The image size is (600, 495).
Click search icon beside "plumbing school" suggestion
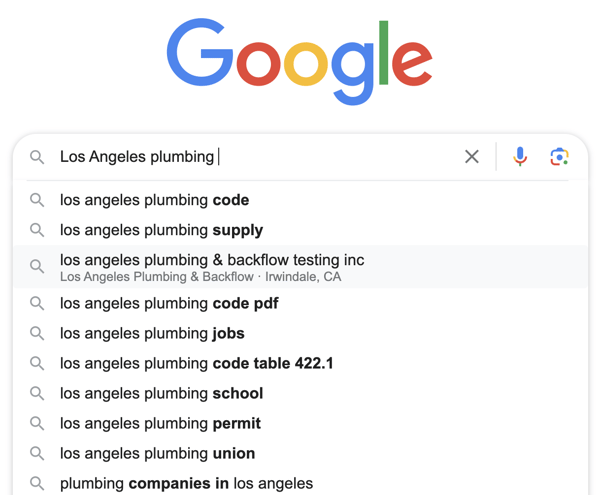[x=37, y=393]
